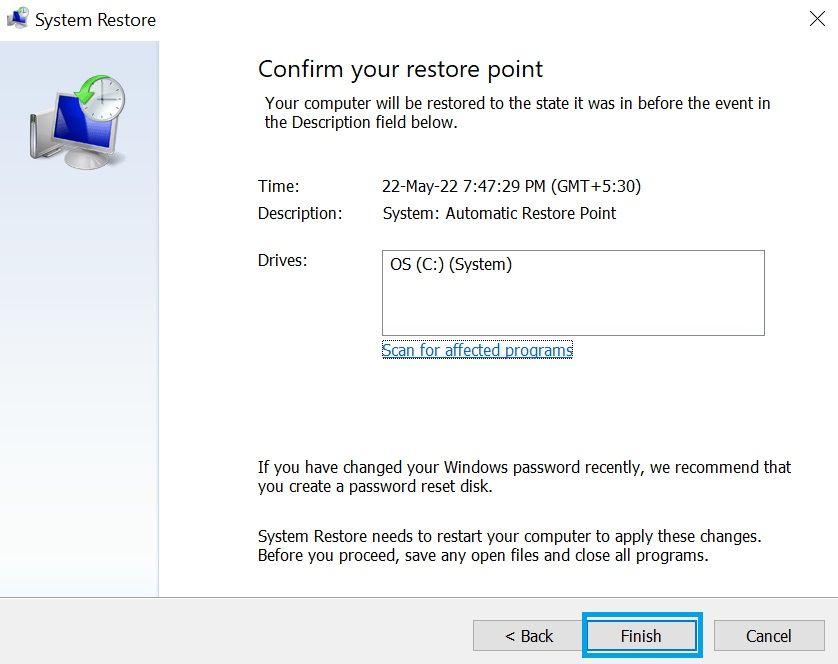Viewport: 838px width, 664px height.
Task: Cancel the system restore operation
Action: (768, 636)
